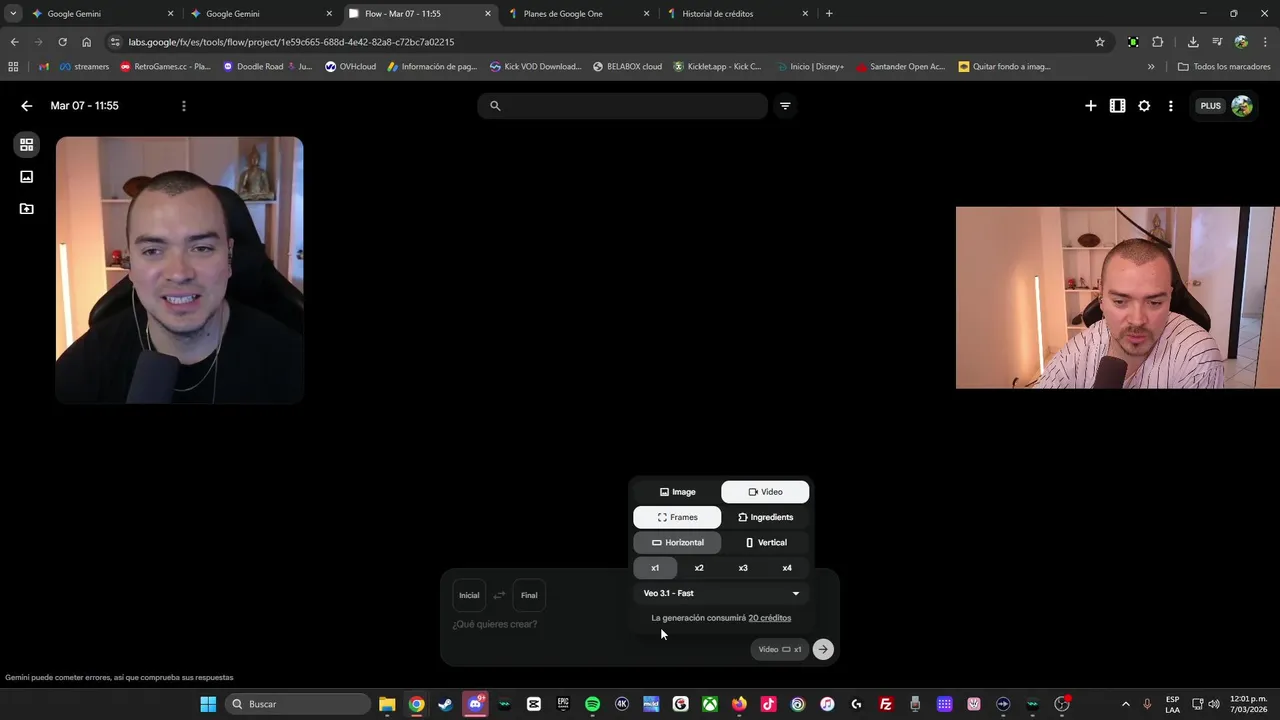The width and height of the screenshot is (1280, 720).
Task: Go back with the Flow project arrow
Action: click(x=27, y=106)
